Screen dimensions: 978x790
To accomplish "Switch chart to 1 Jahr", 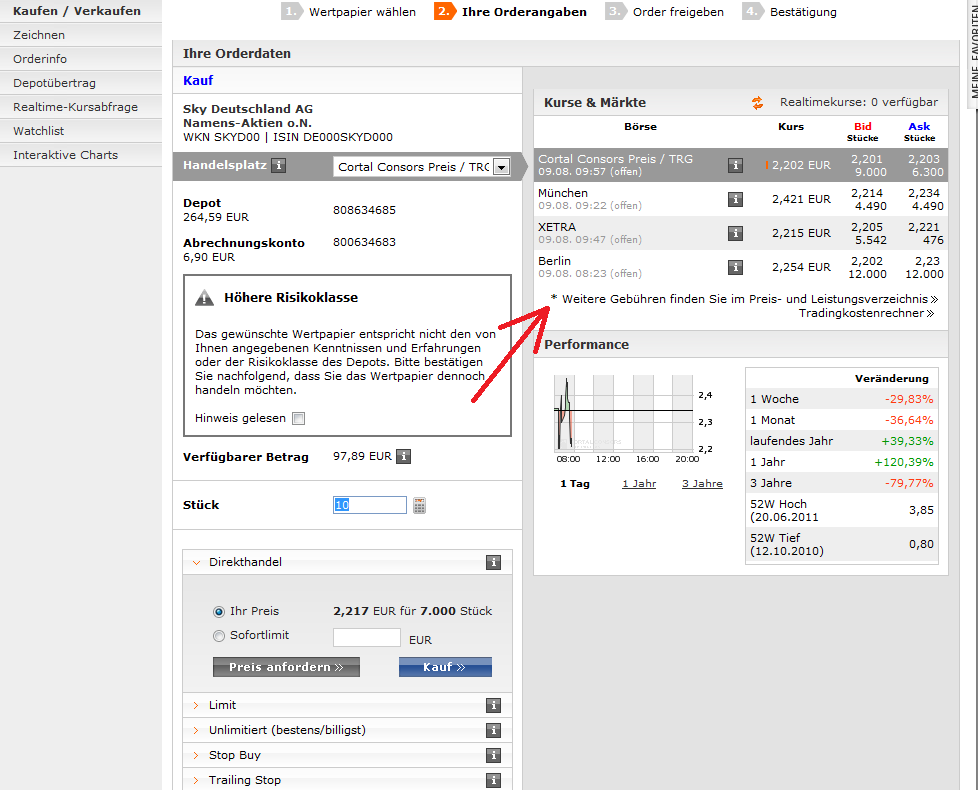I will (x=639, y=484).
